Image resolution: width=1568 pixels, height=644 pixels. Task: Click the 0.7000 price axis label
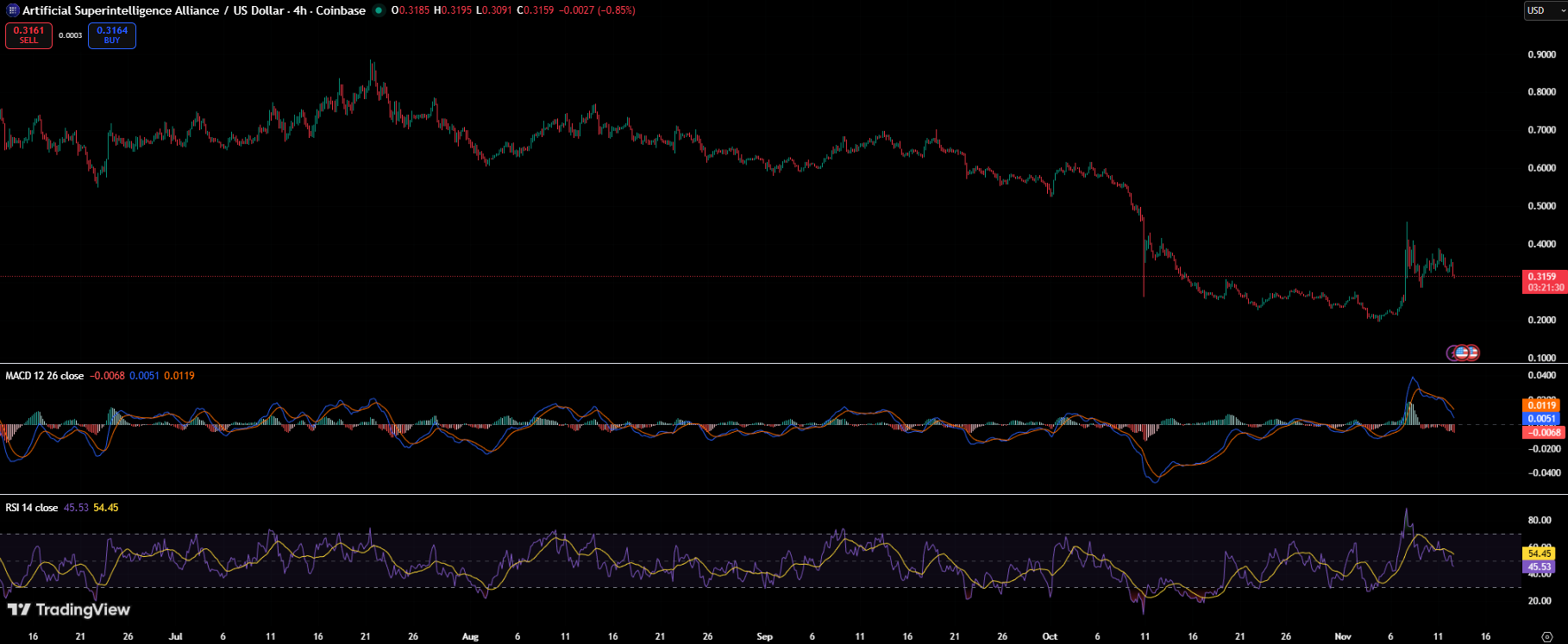[x=1542, y=130]
